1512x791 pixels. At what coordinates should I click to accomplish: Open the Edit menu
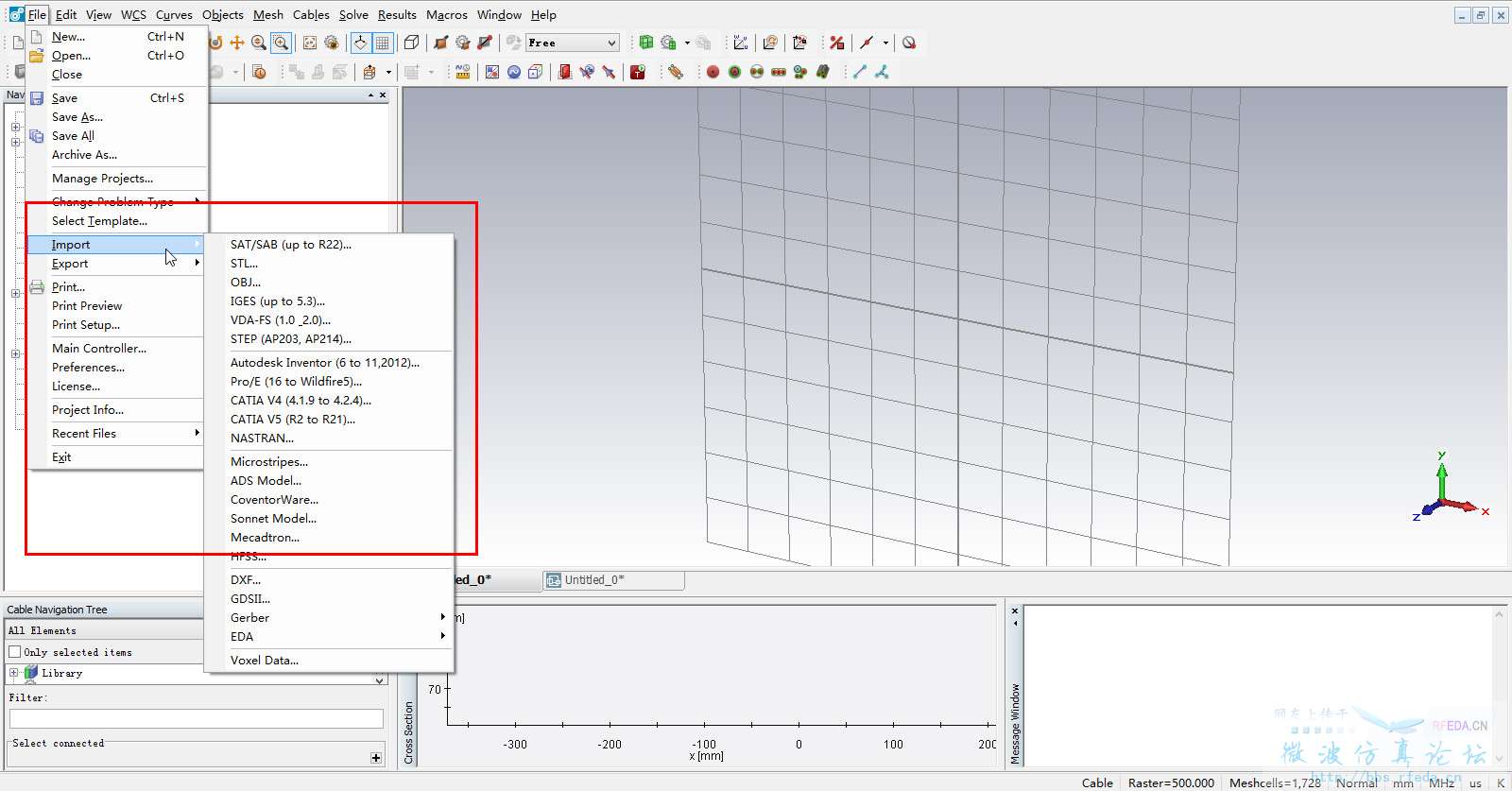click(66, 14)
